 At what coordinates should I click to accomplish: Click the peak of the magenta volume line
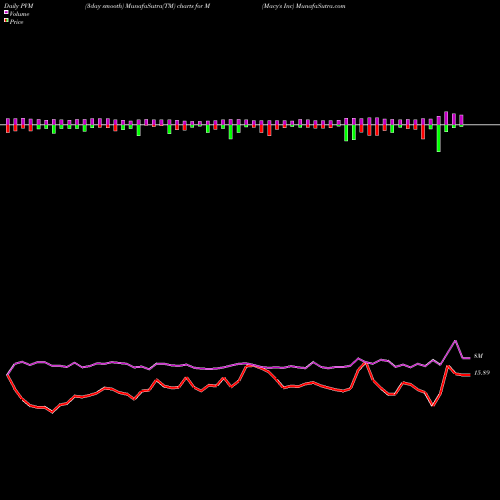click(455, 341)
